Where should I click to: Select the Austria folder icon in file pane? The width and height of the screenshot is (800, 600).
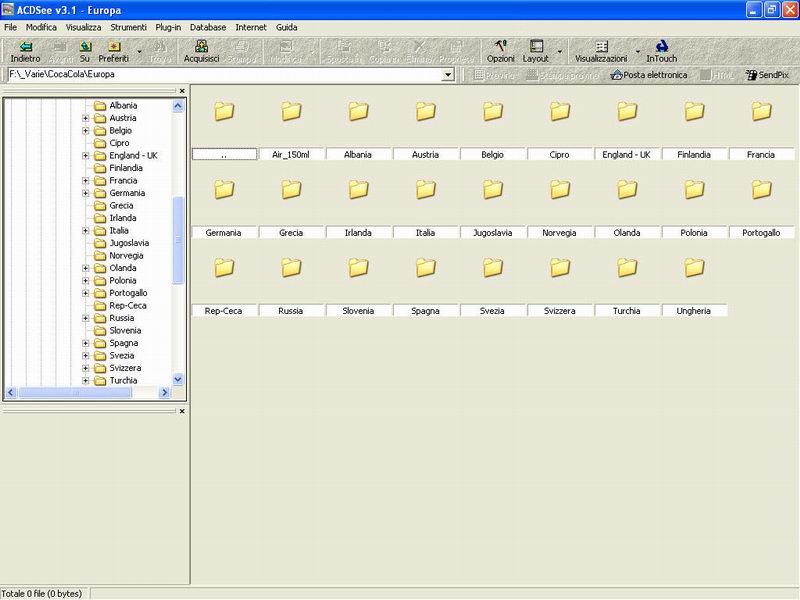(x=426, y=111)
